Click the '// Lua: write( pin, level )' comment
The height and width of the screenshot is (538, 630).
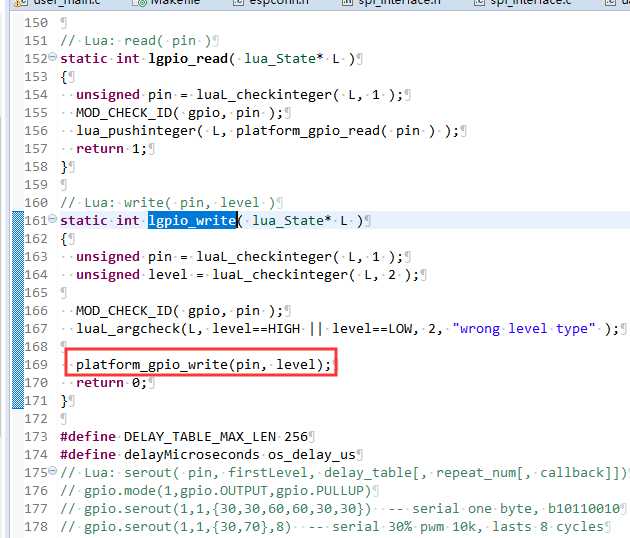168,203
